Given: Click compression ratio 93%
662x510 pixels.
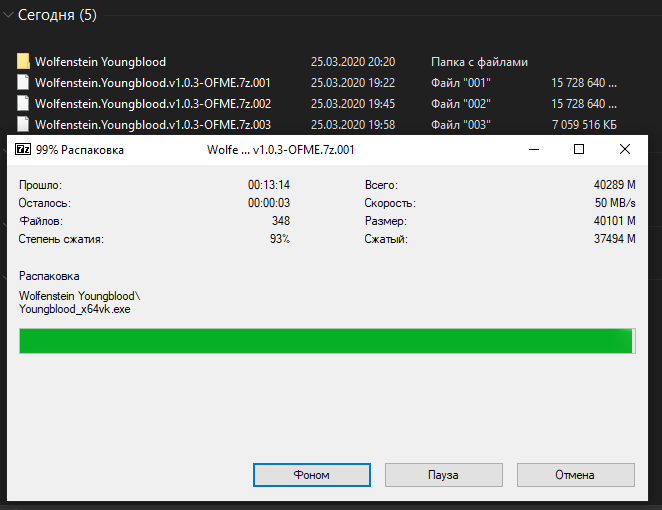Looking at the screenshot, I should (280, 239).
